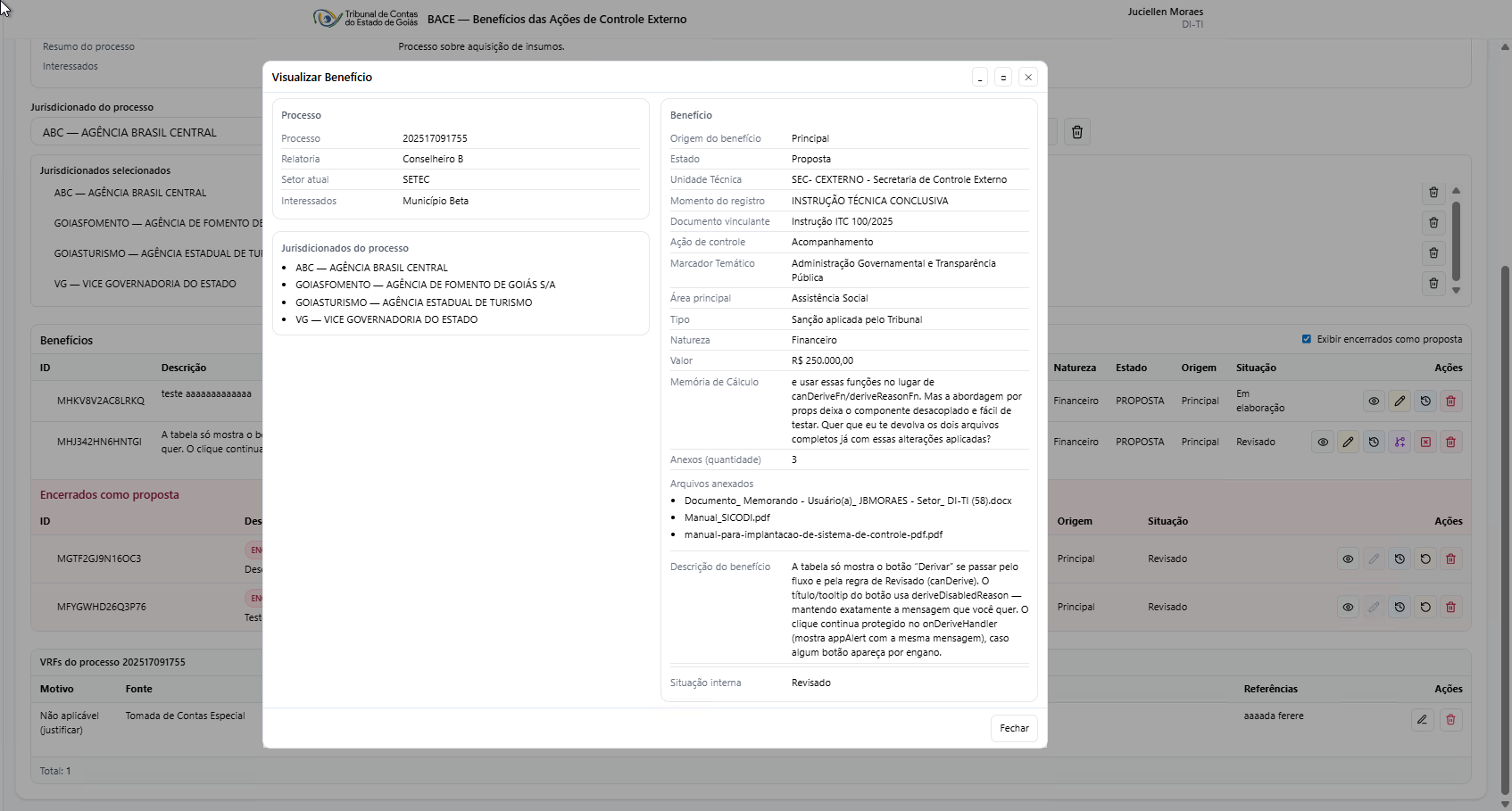Click the restore icon for benefit MGTF2GJ9N16OC3
This screenshot has height=811, width=1512.
point(1425,559)
